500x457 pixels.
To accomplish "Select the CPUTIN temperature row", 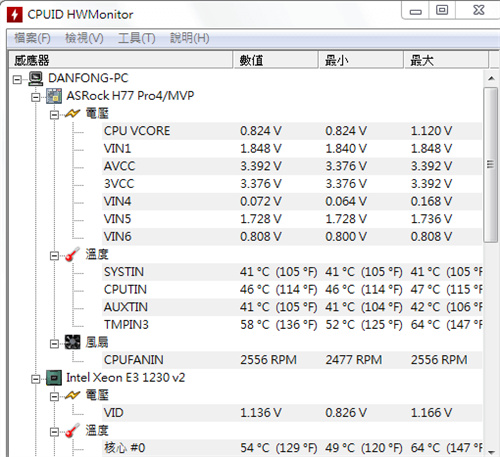I will tap(292, 290).
